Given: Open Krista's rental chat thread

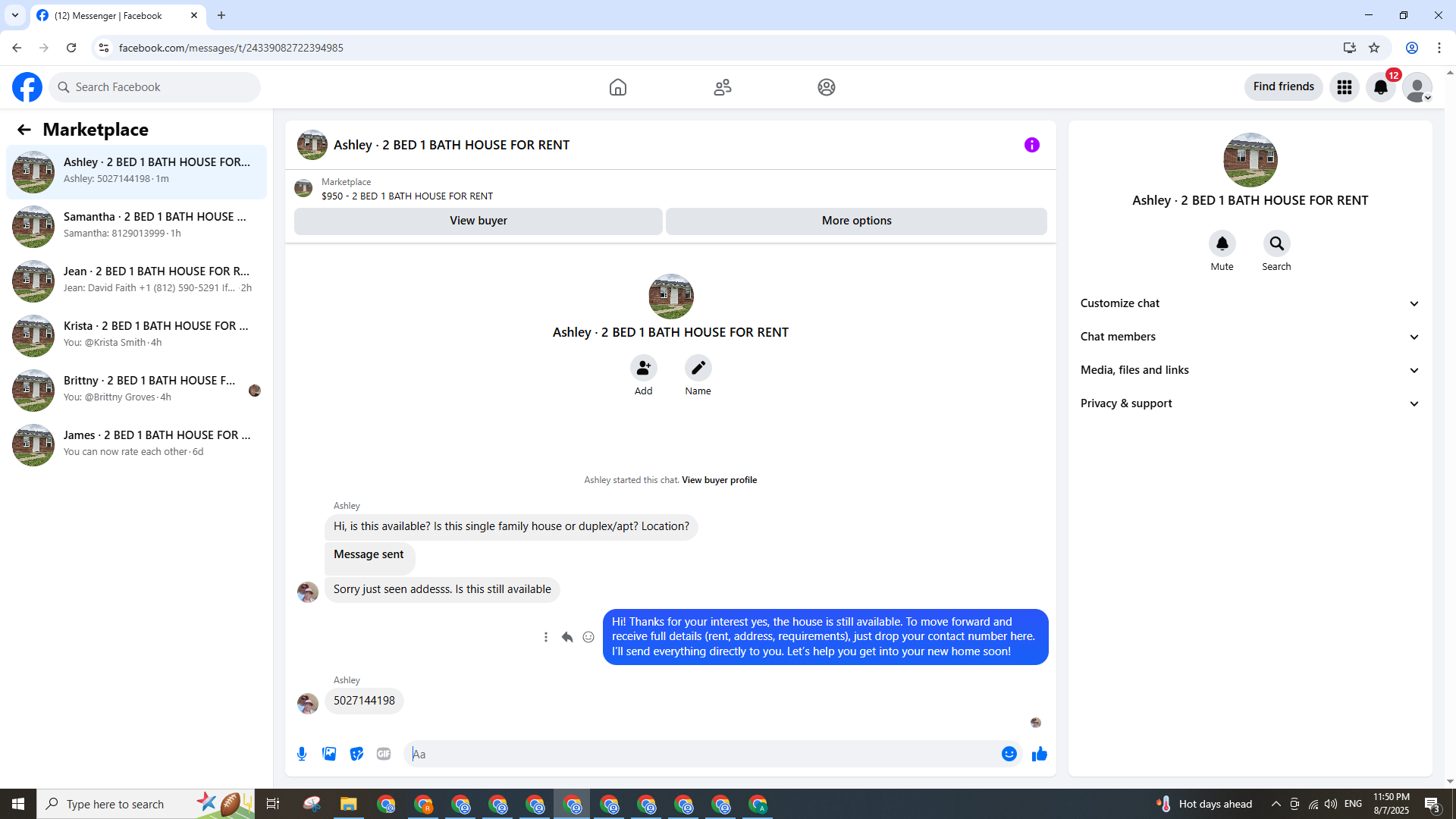Looking at the screenshot, I should pos(136,334).
